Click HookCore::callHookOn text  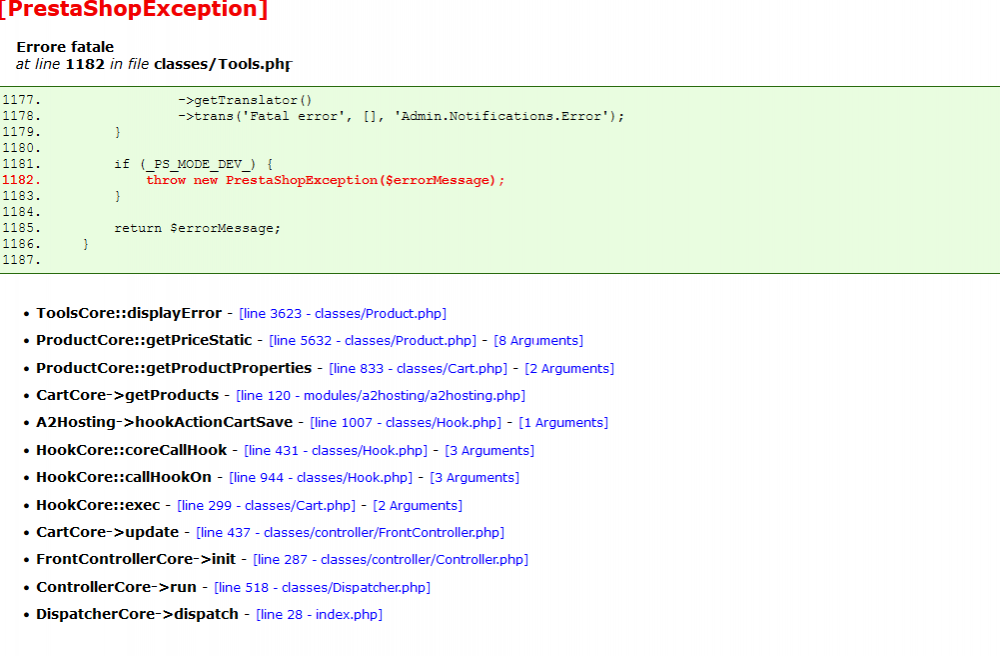(x=124, y=477)
